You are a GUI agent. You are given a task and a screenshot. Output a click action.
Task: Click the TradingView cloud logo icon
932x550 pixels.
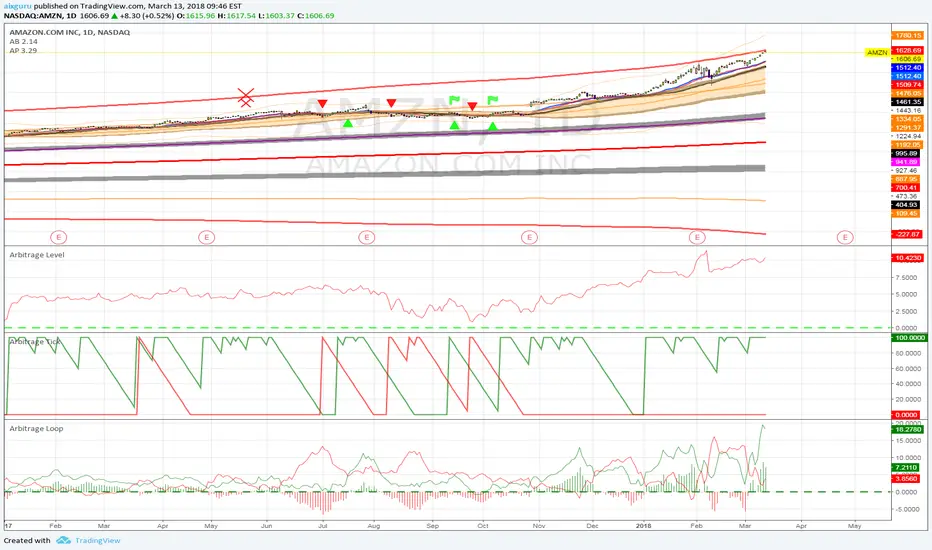point(64,540)
